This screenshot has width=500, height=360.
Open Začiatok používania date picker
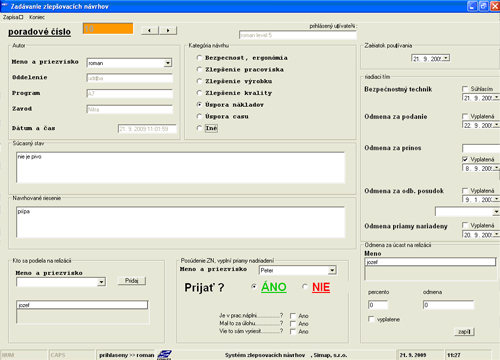click(447, 58)
